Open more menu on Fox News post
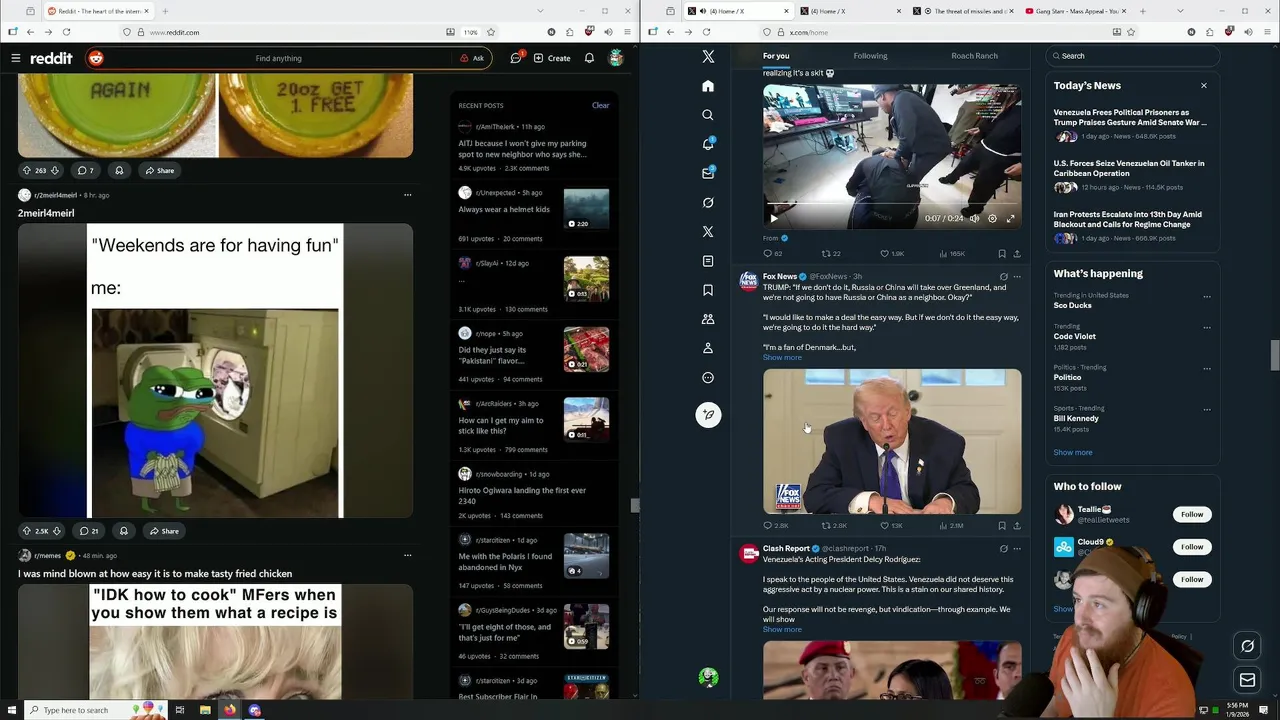1280x720 pixels. tap(1017, 276)
